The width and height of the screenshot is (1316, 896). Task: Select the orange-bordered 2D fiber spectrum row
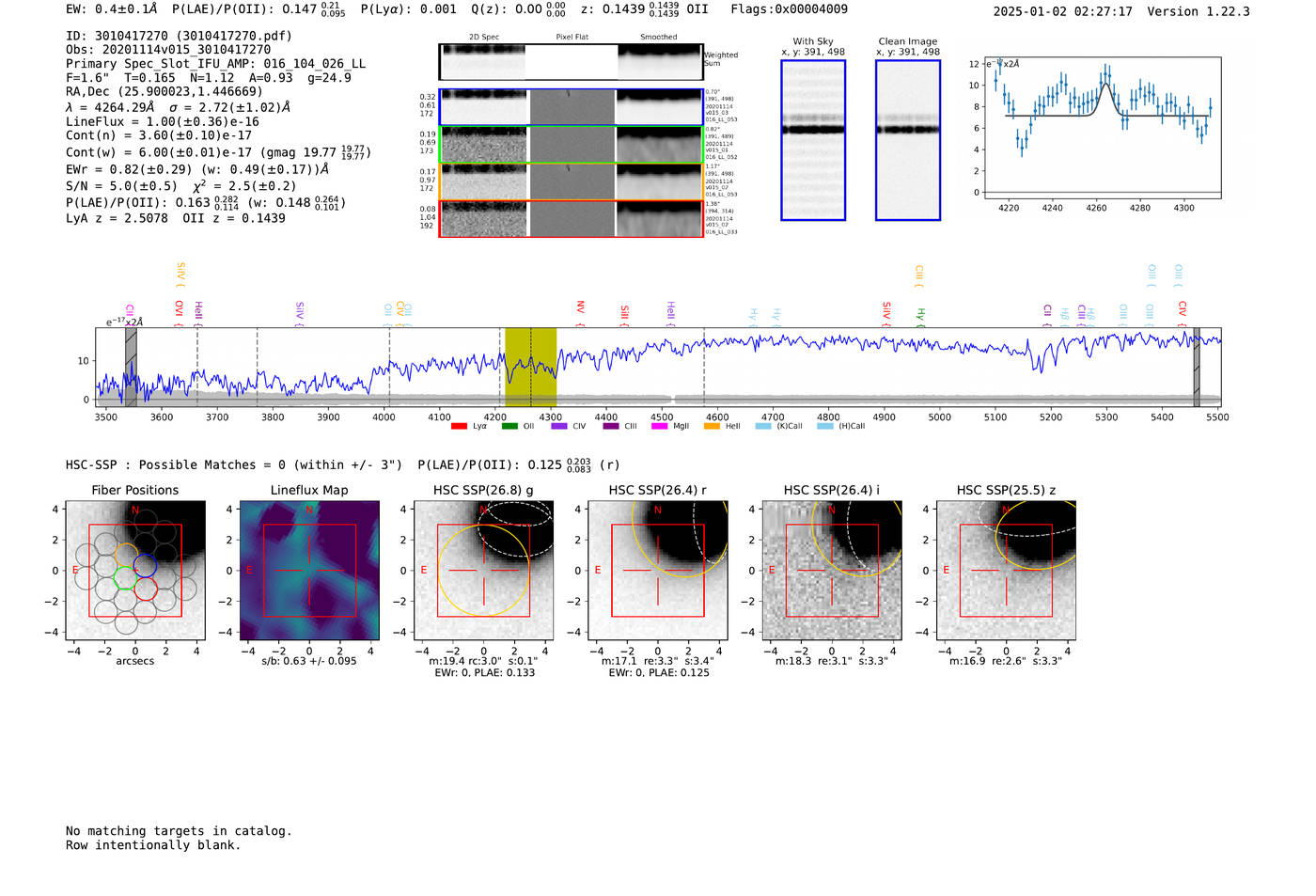(571, 181)
